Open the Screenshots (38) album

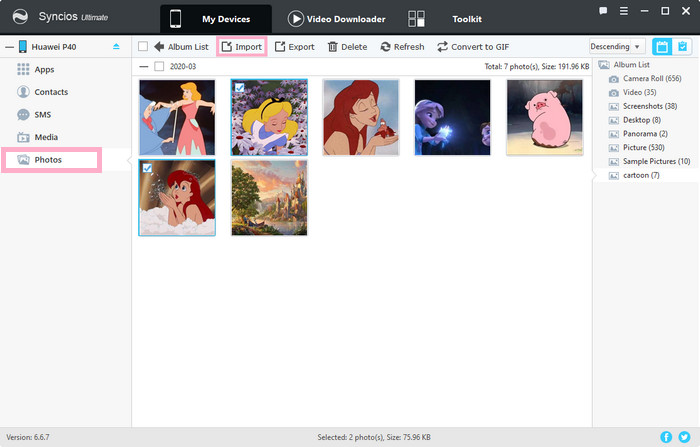[643, 106]
